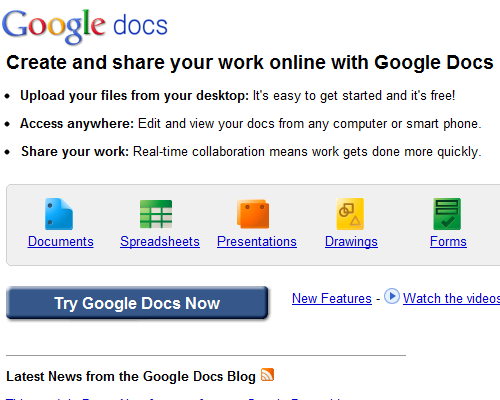Click the orange Presentations slide icon
Viewport: 500px width, 400px height.
[x=253, y=214]
